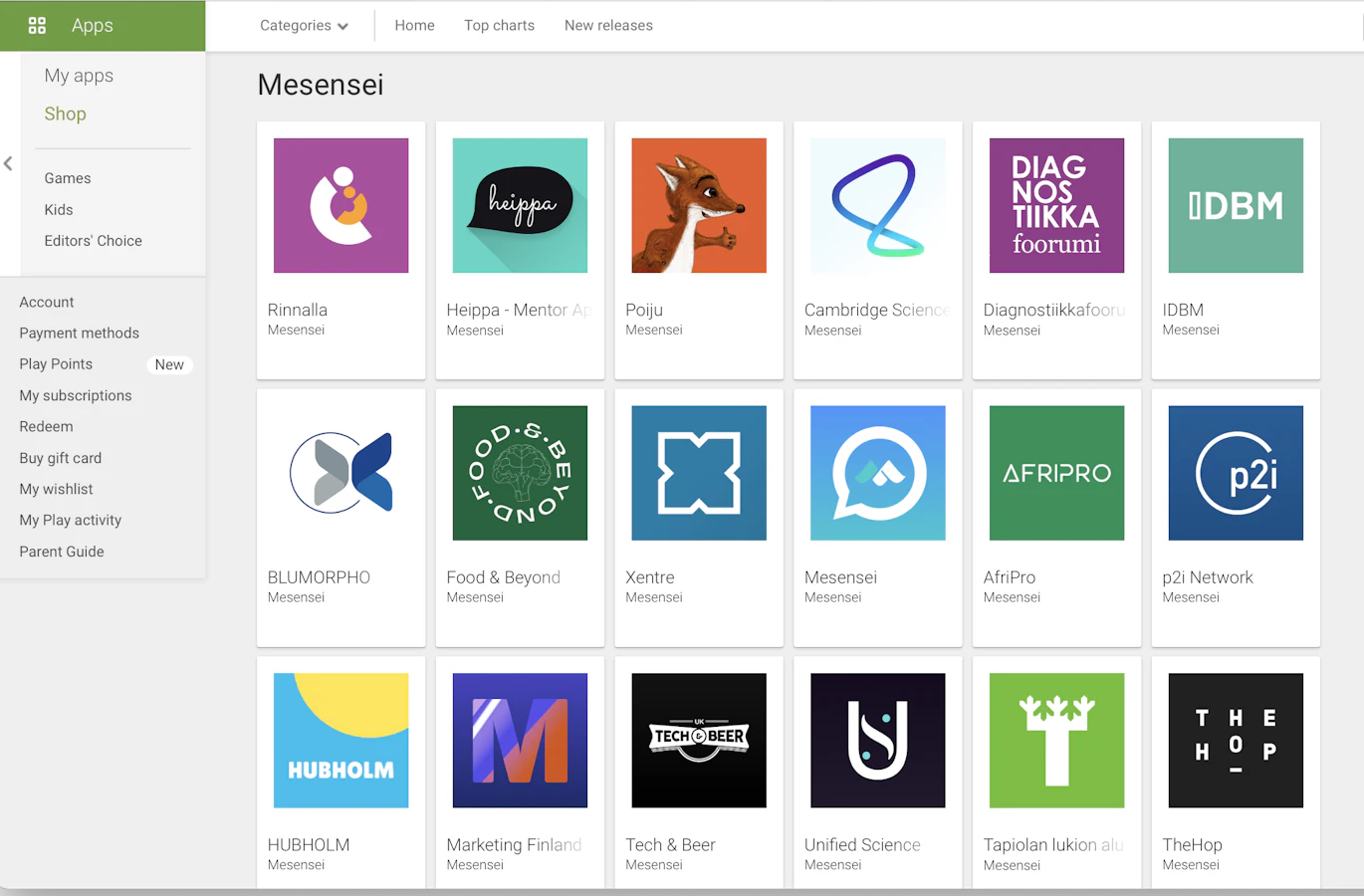
Task: Select the TheHop black app icon
Action: tap(1236, 741)
